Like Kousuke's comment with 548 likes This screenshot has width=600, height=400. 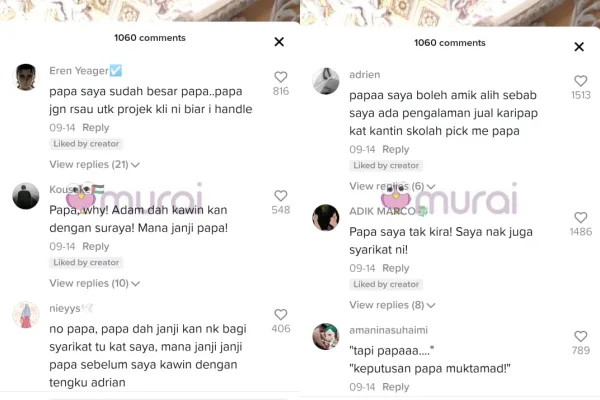click(x=280, y=196)
